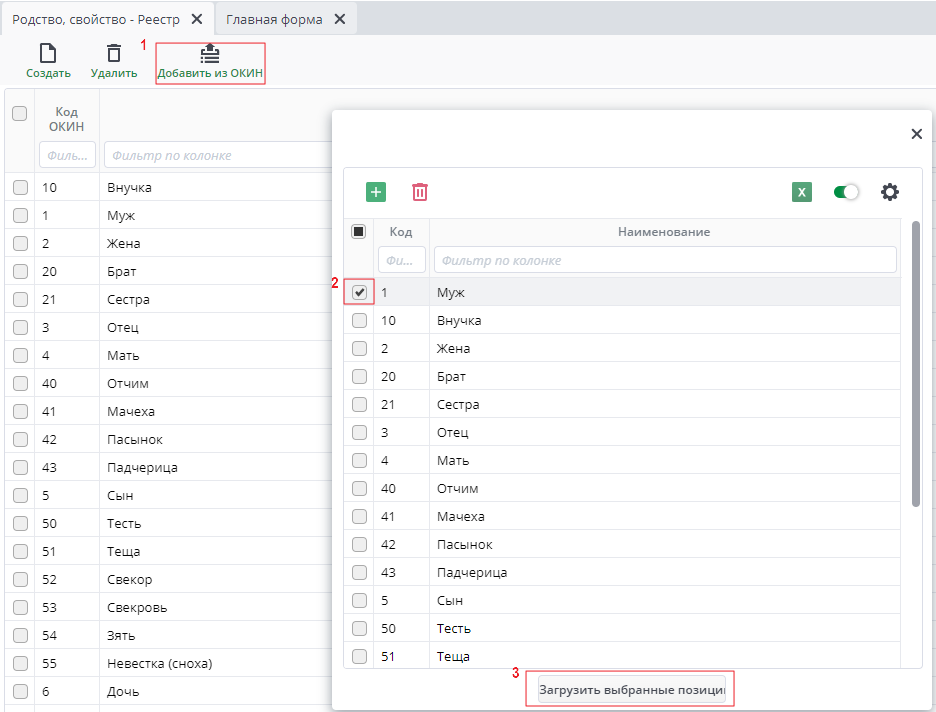Select the checkbox for Внучка in registry
Viewport: 936px width, 712px height.
(19, 187)
